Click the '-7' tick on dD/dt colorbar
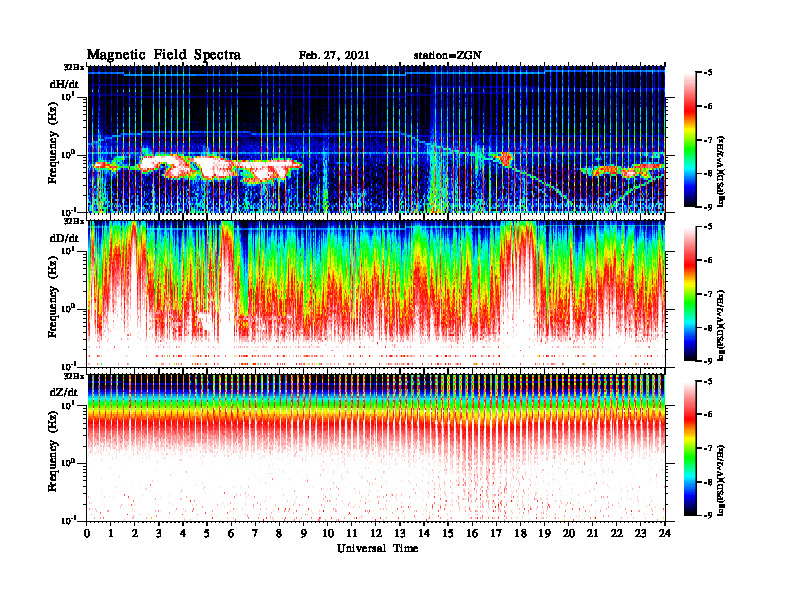The image size is (792, 612). (708, 294)
